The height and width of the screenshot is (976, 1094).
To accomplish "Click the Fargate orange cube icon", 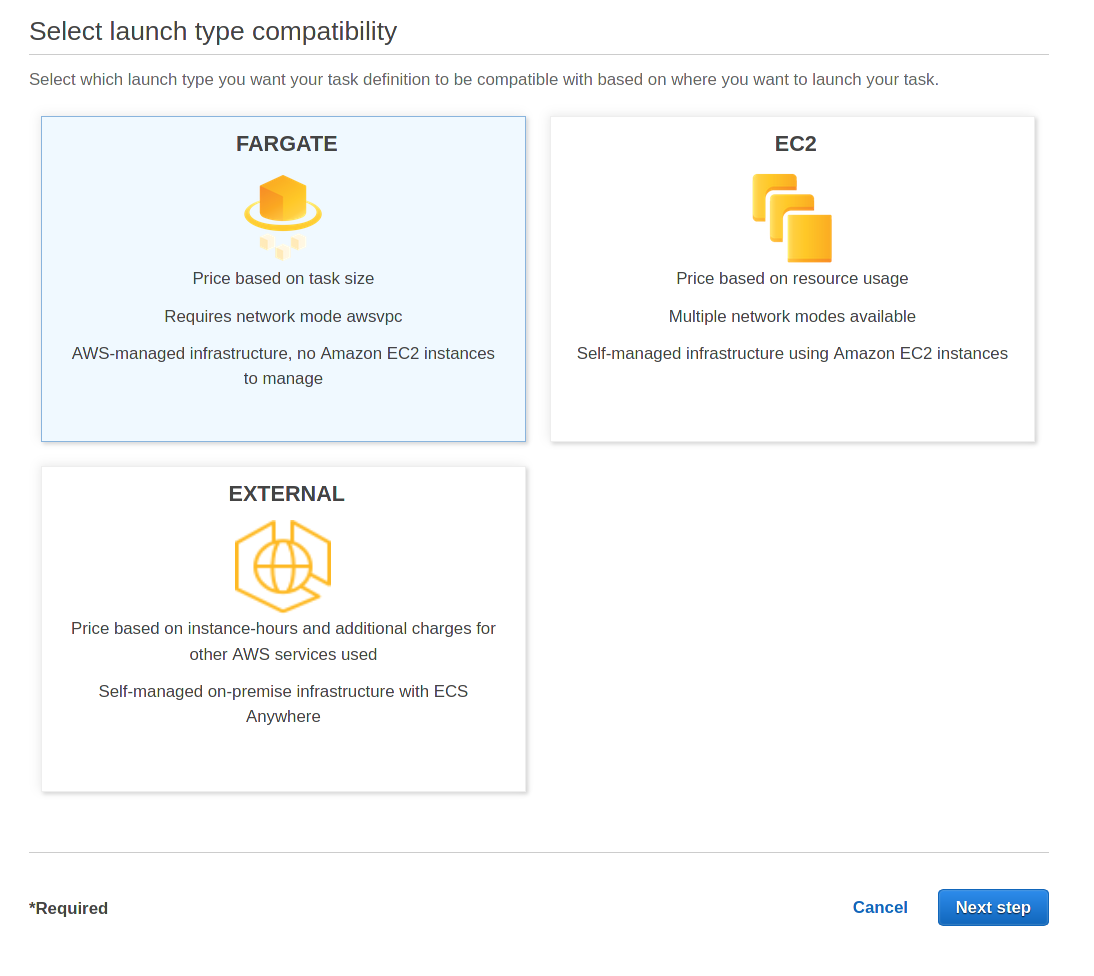I will coord(283,213).
